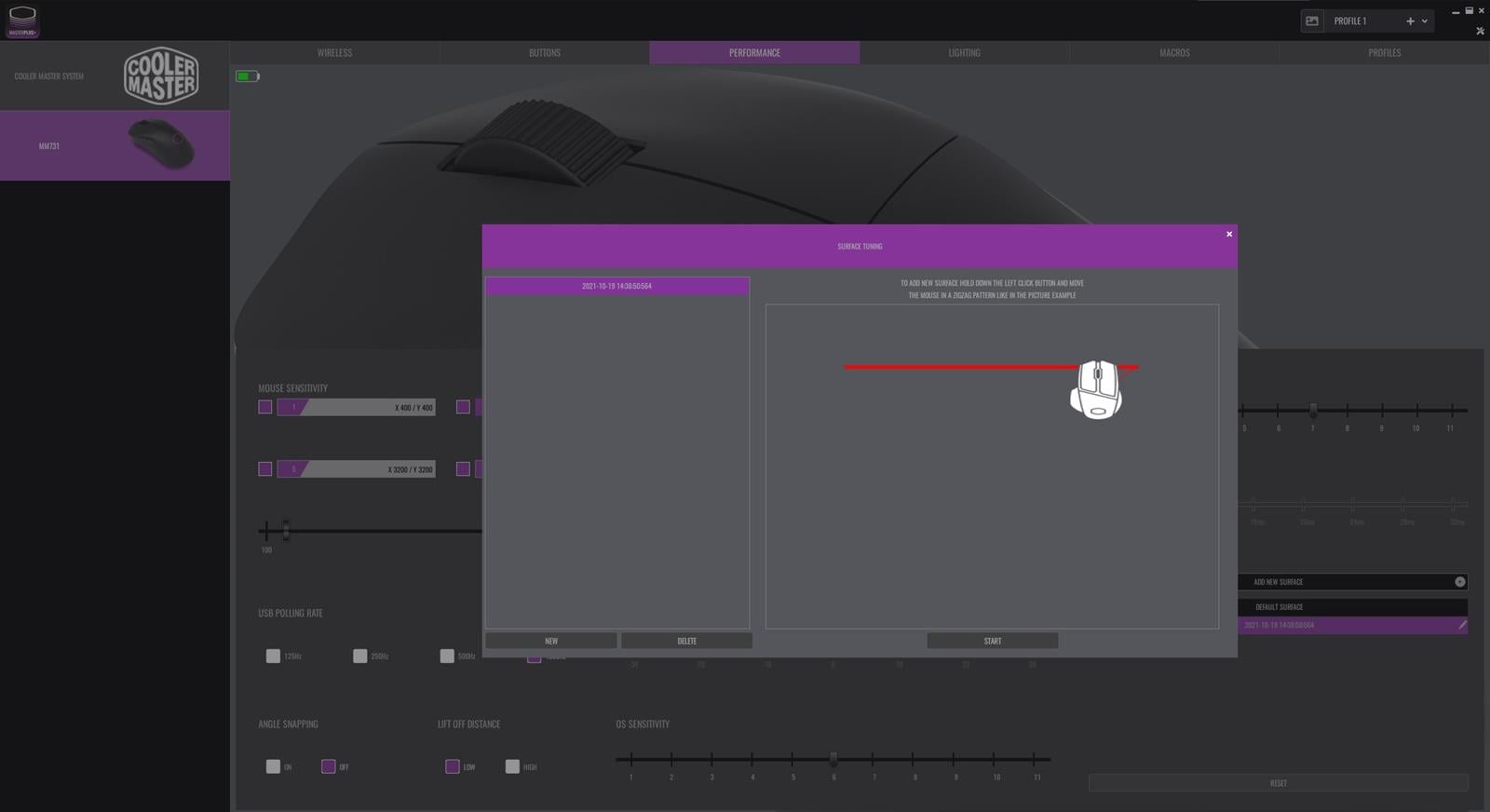Switch to the Profiles tab
1490x812 pixels.
point(1385,53)
